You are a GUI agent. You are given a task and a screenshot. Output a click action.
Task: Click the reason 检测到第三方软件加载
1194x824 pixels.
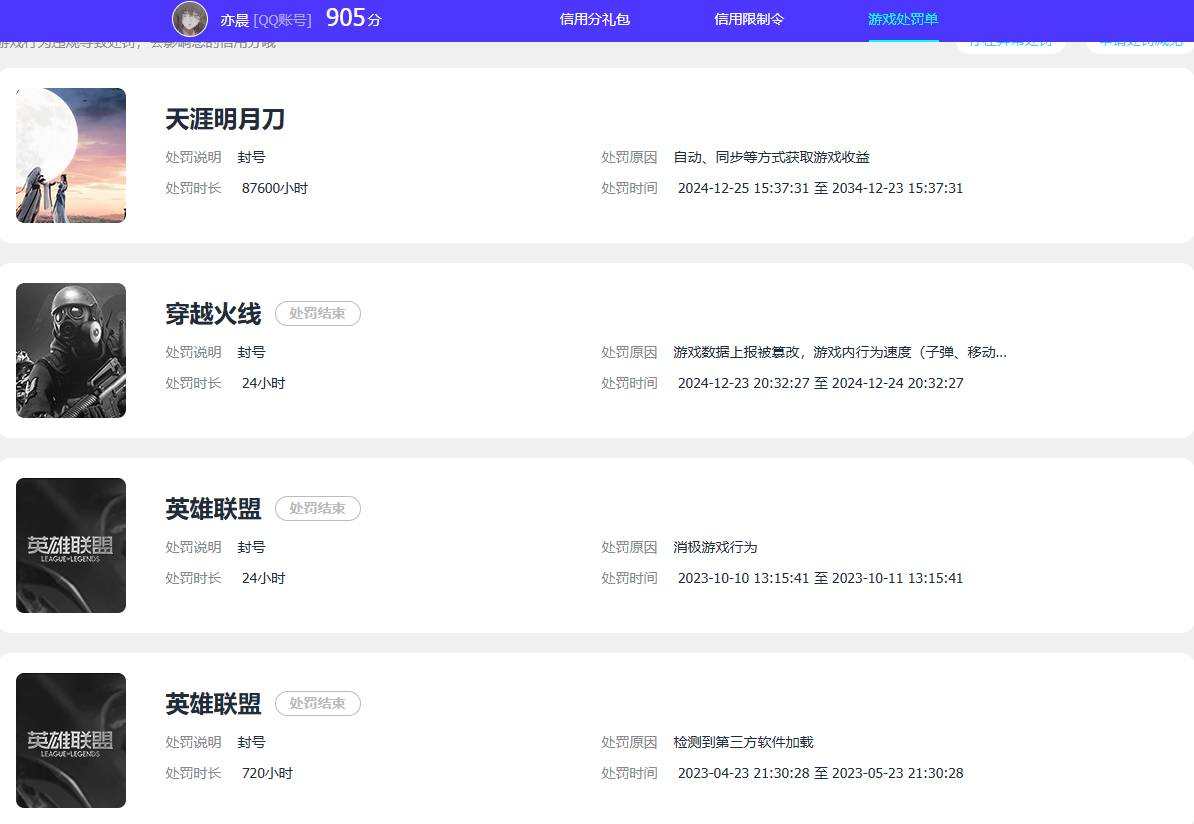click(x=743, y=743)
